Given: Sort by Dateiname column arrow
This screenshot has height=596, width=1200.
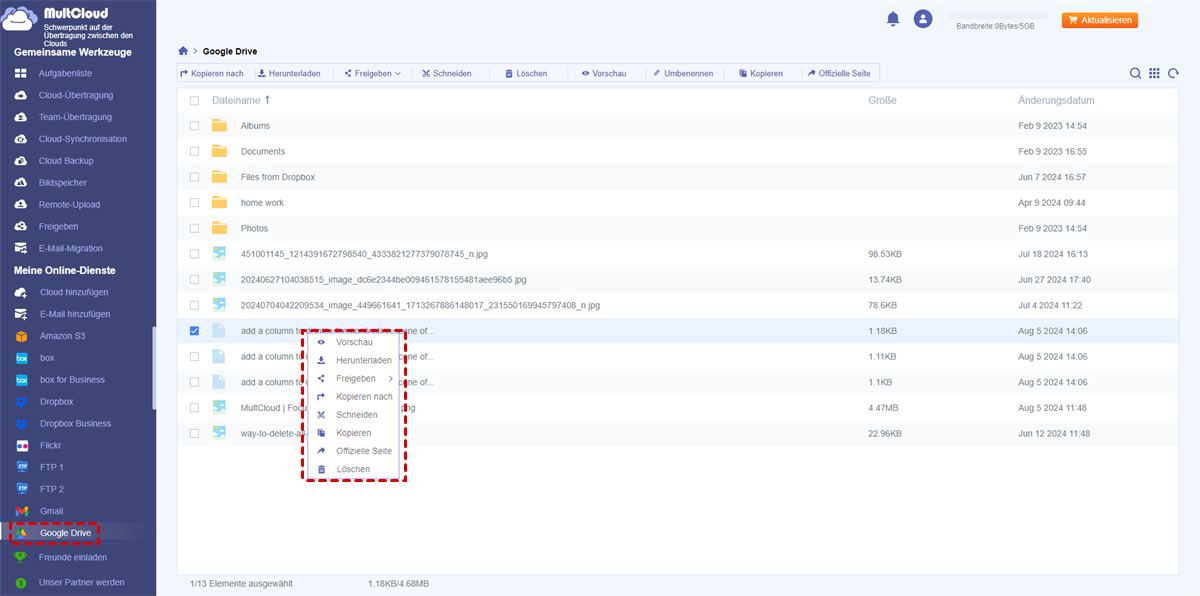Looking at the screenshot, I should point(267,100).
